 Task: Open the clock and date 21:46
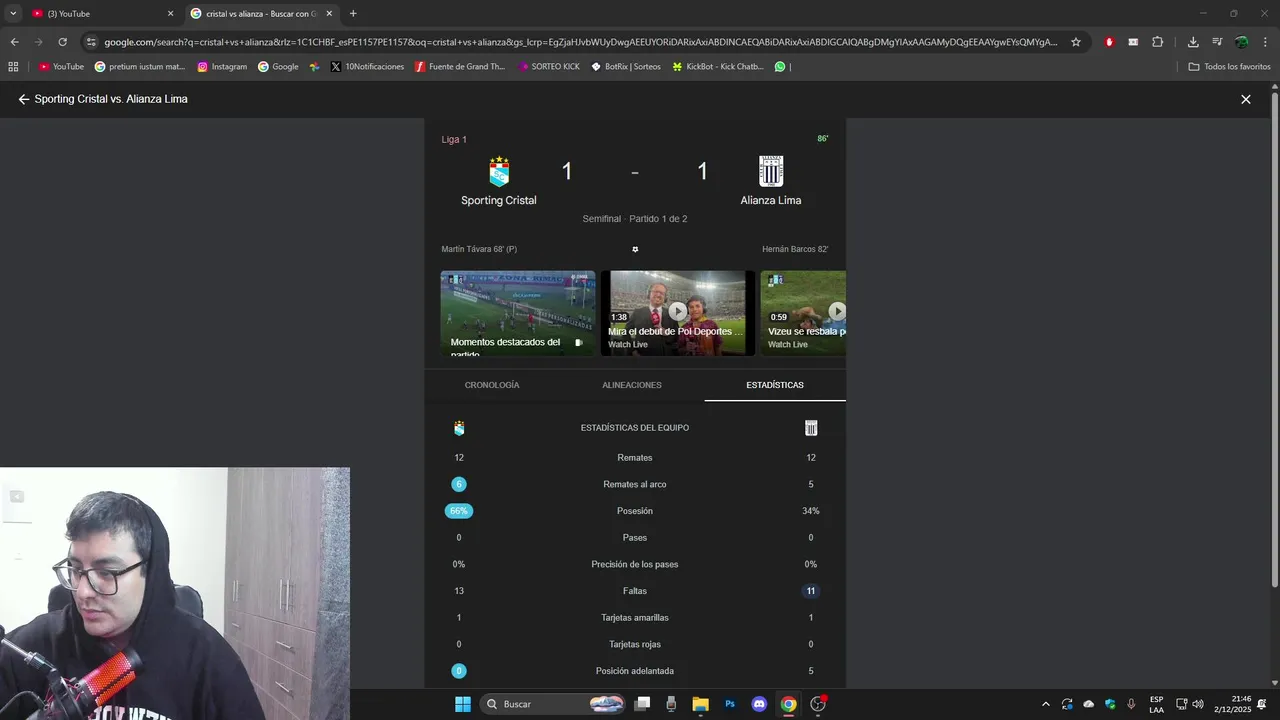tap(1233, 704)
